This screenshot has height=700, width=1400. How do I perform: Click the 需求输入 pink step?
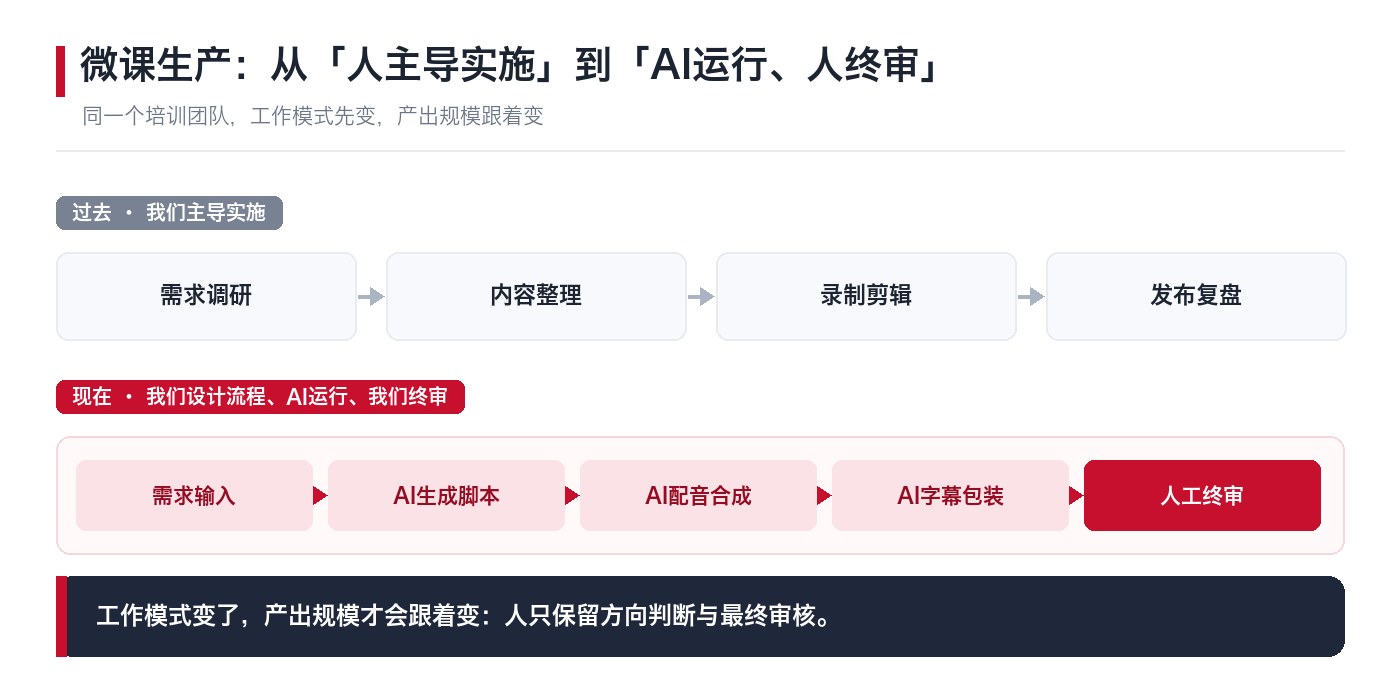(x=194, y=495)
